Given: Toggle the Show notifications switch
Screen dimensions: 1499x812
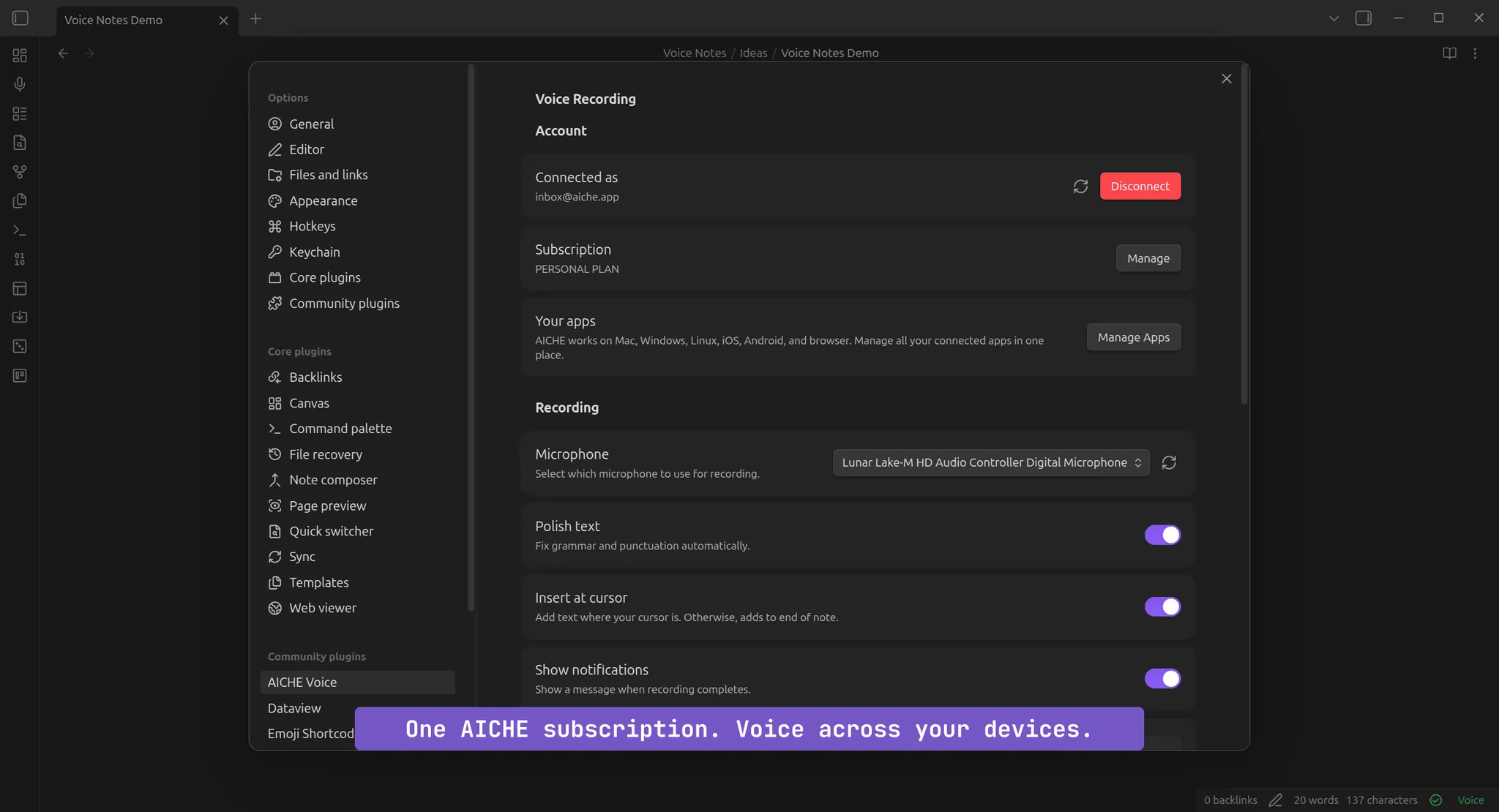Looking at the screenshot, I should (x=1162, y=679).
